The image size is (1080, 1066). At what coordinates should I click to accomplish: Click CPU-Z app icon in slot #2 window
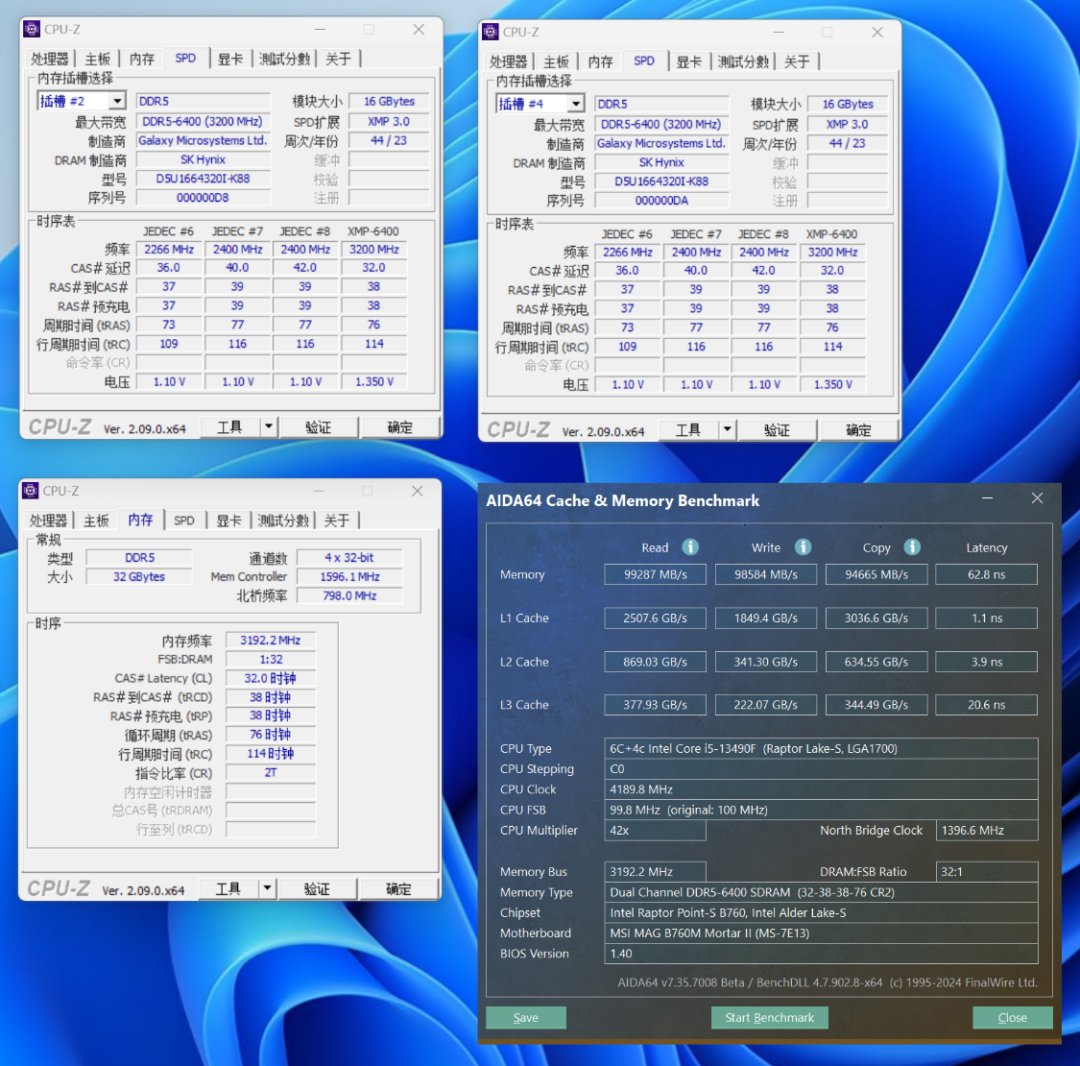point(31,29)
